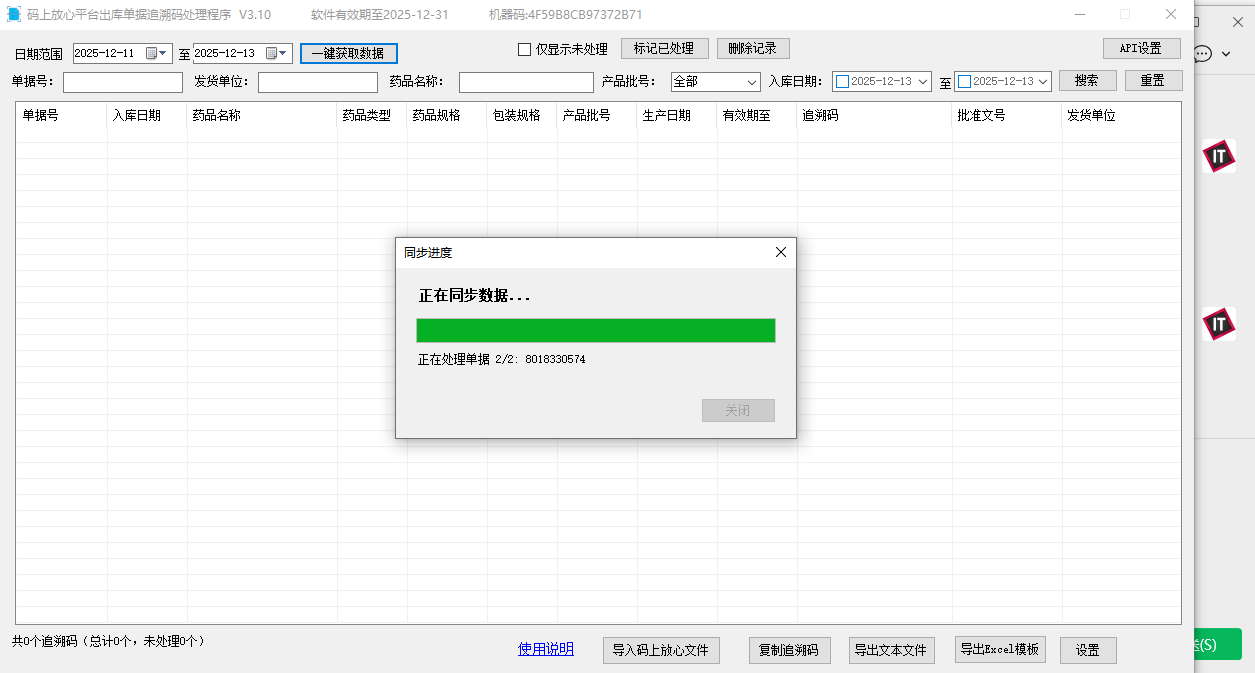The image size is (1255, 673).
Task: Focus the 发货单位 input field
Action: click(x=318, y=82)
